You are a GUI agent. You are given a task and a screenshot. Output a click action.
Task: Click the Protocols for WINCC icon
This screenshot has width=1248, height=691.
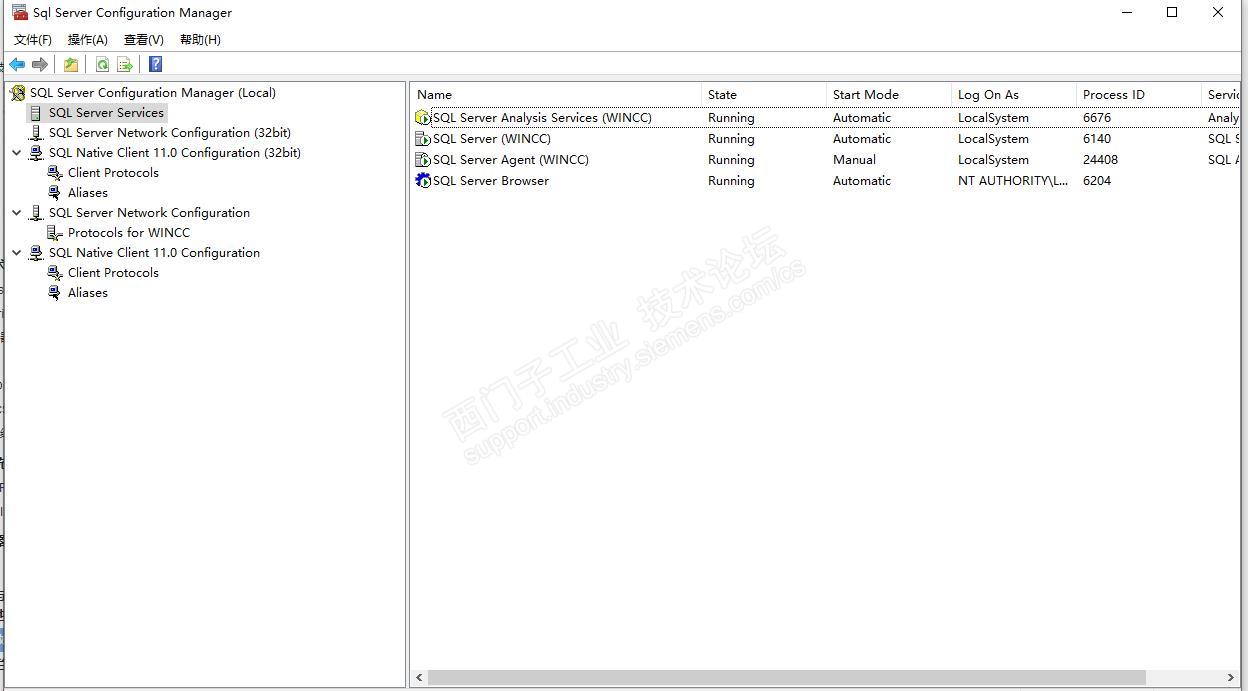(55, 233)
